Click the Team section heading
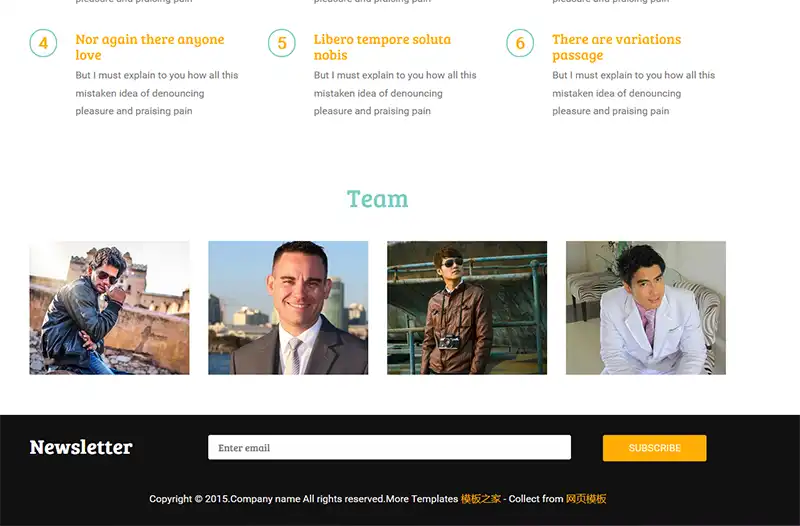Screen dimensions: 800x526 click(x=378, y=199)
